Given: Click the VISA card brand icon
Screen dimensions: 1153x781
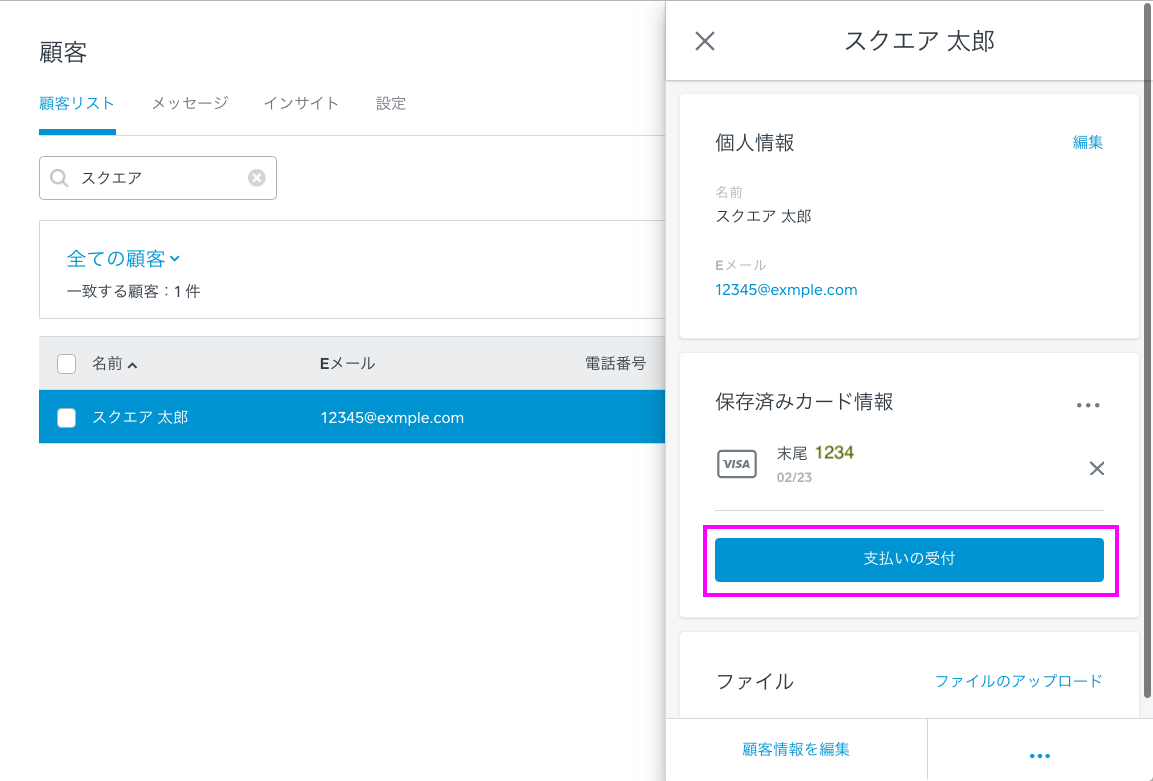Looking at the screenshot, I should (737, 463).
